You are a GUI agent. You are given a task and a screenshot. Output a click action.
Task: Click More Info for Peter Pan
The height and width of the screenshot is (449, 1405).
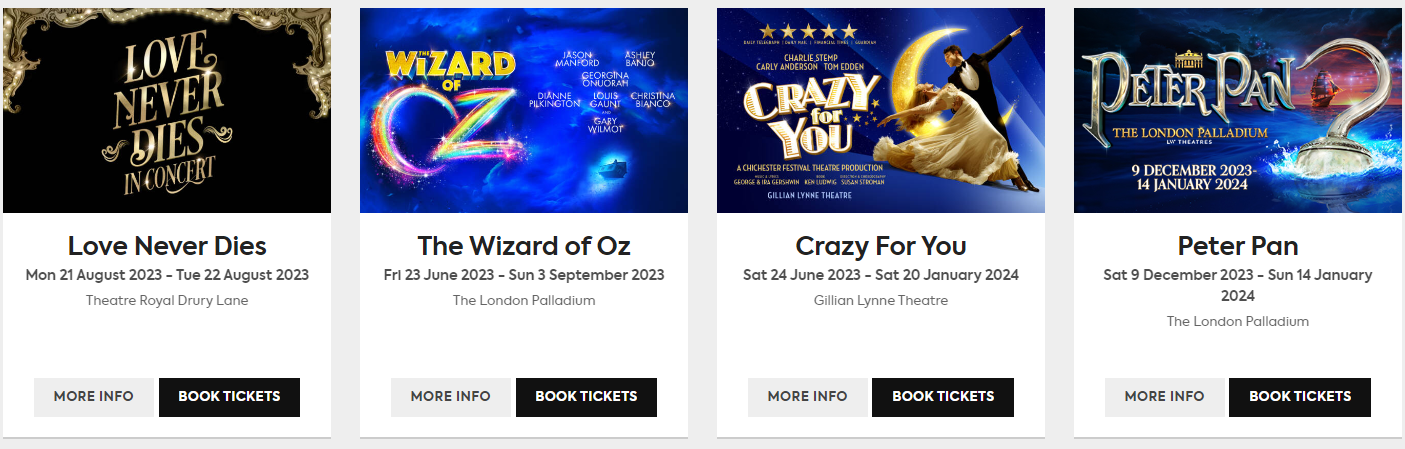click(1165, 397)
